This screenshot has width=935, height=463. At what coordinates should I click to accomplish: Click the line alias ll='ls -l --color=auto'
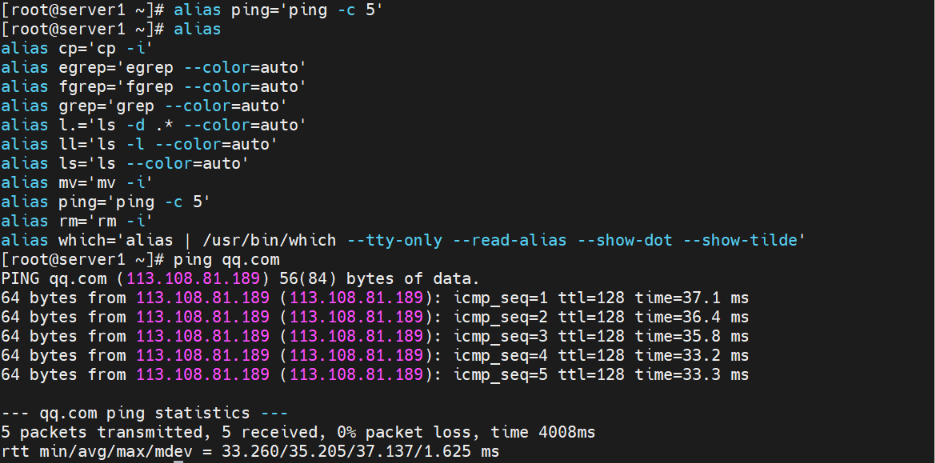pos(140,144)
